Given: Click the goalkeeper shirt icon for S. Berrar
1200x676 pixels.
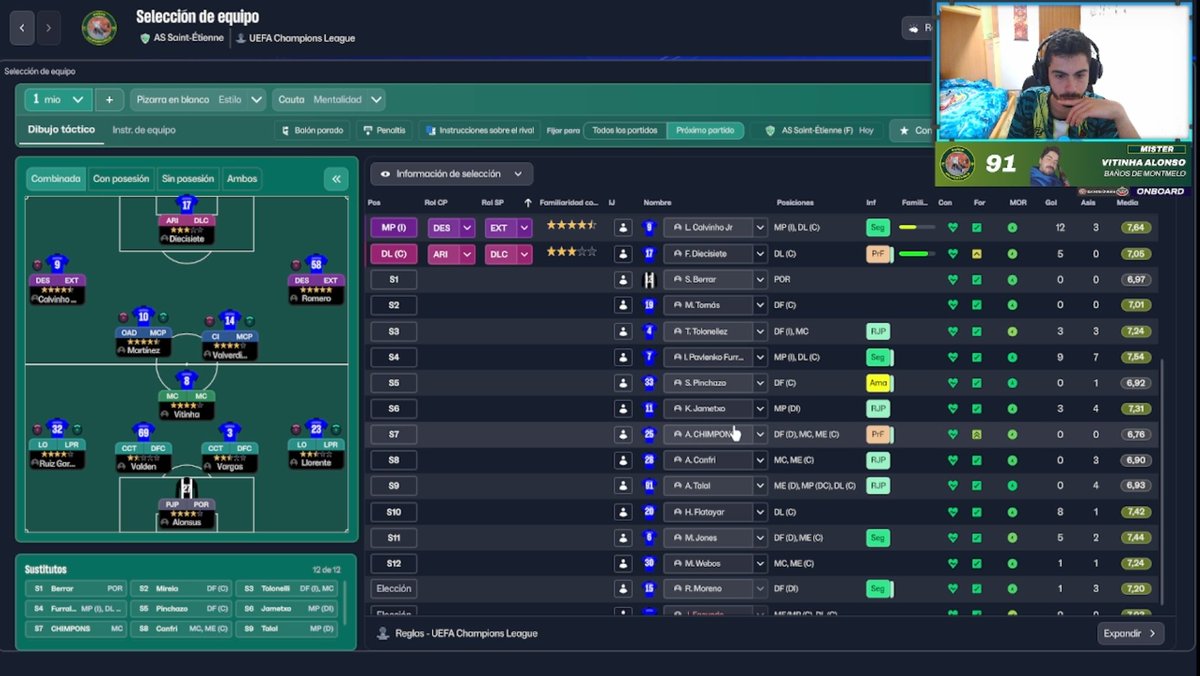Looking at the screenshot, I should pos(649,280).
